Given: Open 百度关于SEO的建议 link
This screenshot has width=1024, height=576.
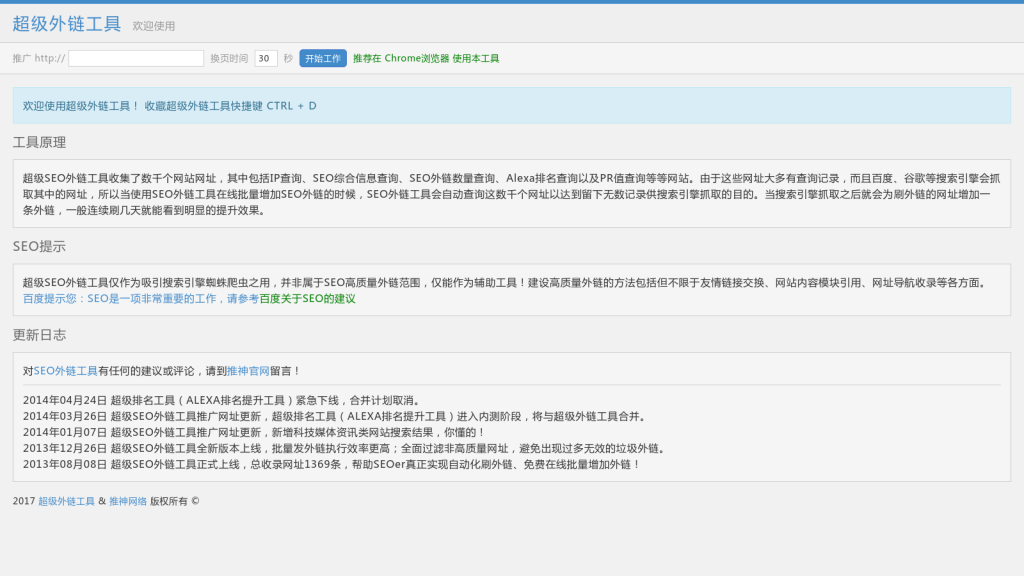Looking at the screenshot, I should pos(308,298).
